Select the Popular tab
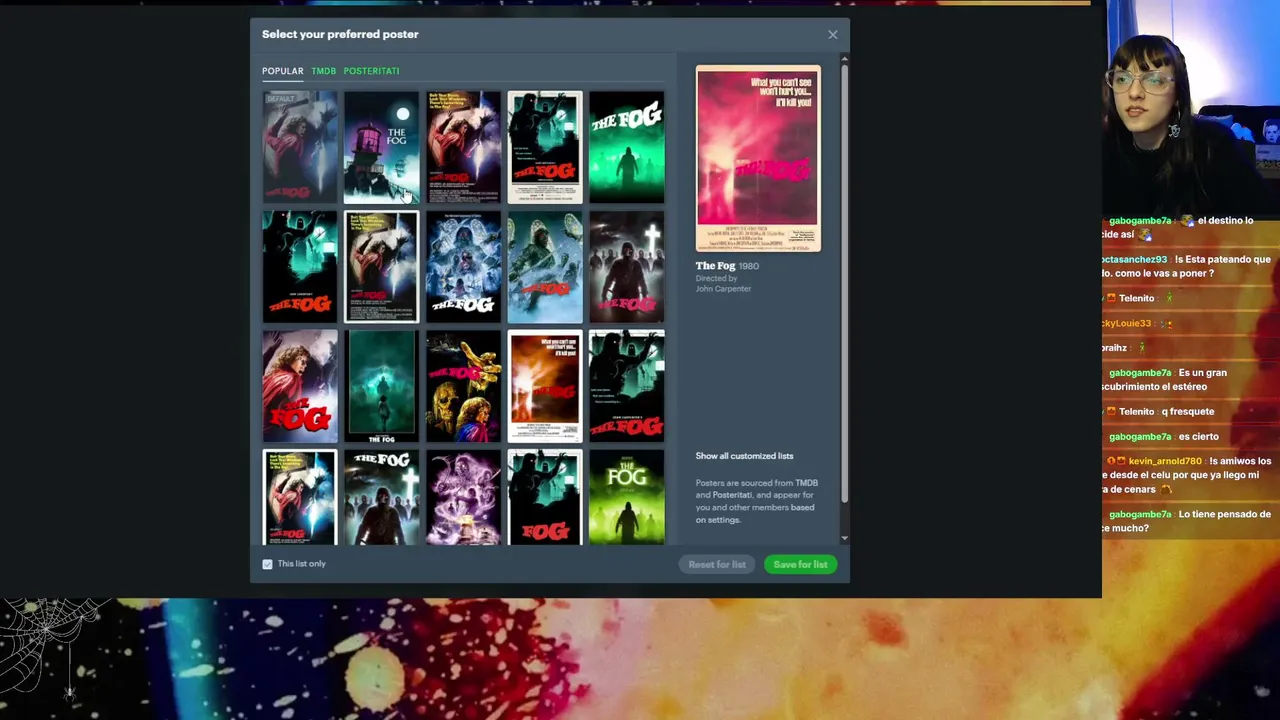Screen dimensions: 1280x720 coord(282,71)
